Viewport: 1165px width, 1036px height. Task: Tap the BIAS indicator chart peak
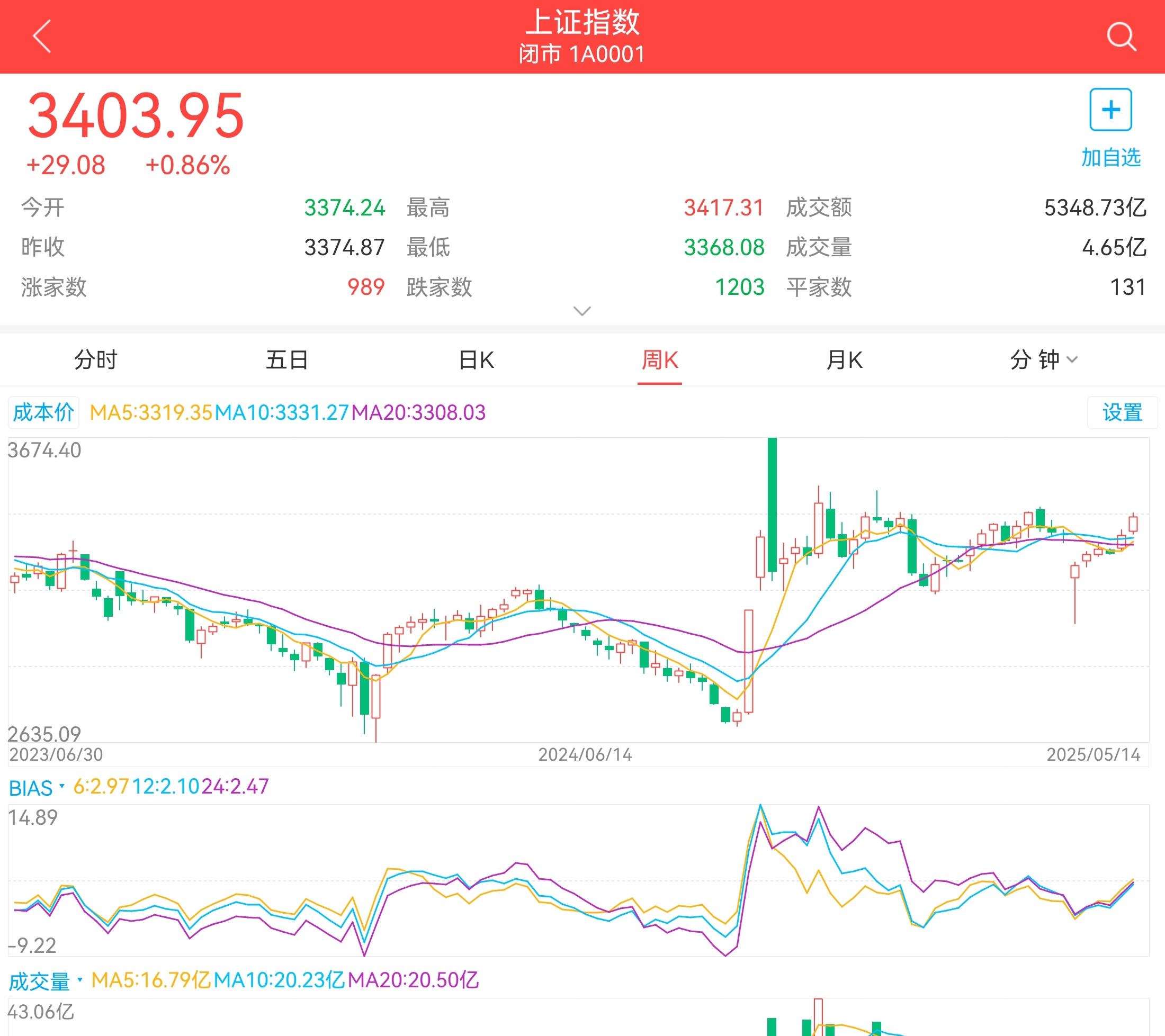[760, 807]
